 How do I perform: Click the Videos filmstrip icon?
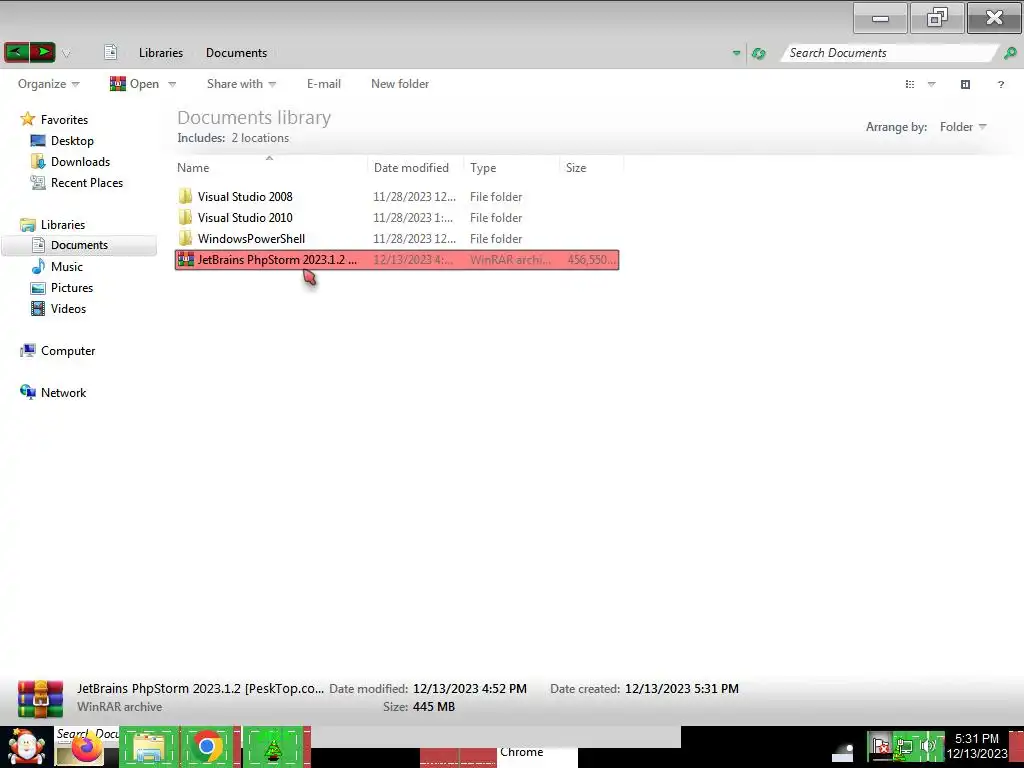39,308
